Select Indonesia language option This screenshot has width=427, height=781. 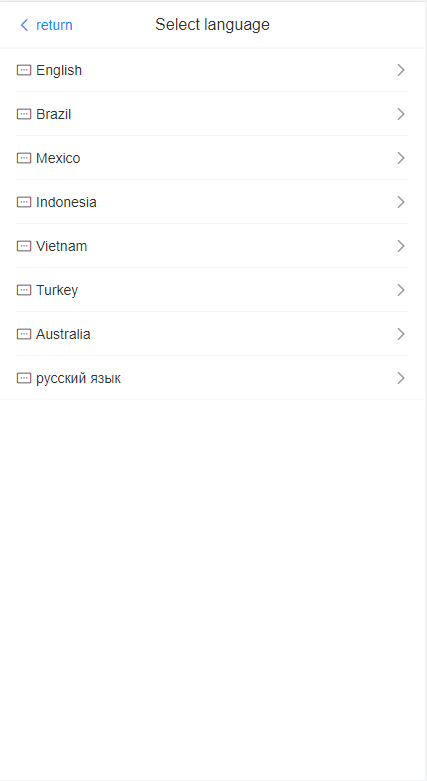coord(212,202)
